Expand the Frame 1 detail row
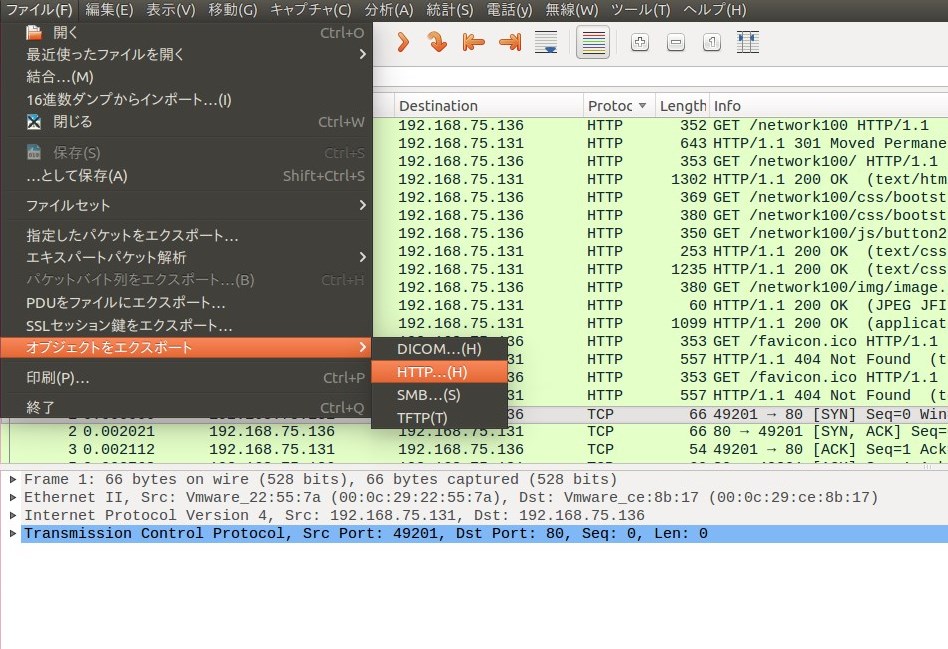 pos(12,479)
